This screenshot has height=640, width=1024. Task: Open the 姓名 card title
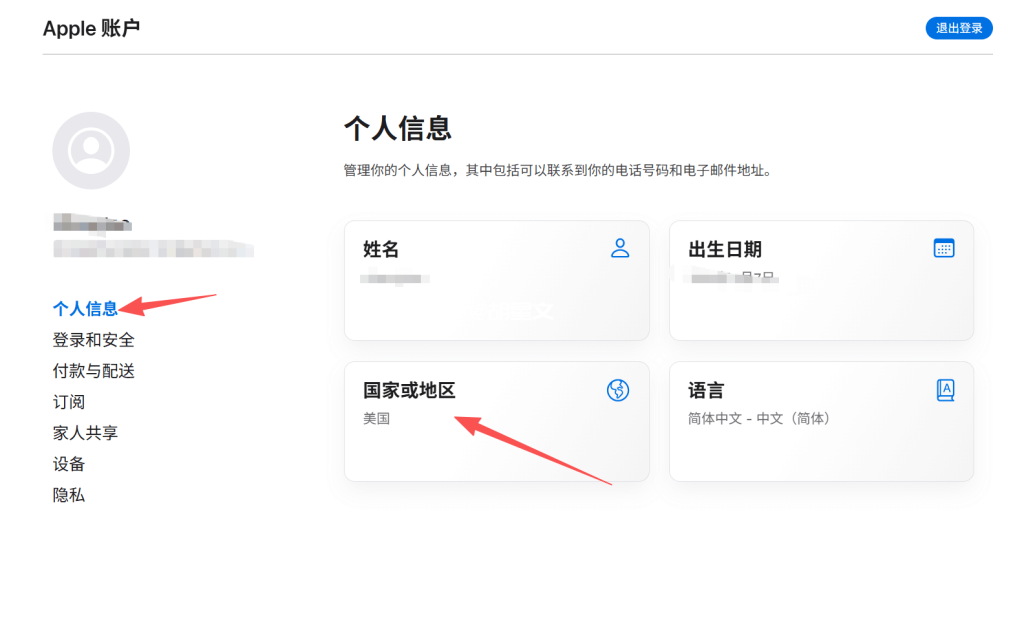381,249
